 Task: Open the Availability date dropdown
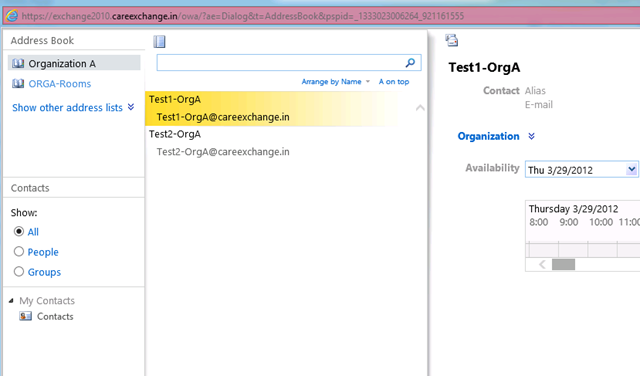click(631, 169)
